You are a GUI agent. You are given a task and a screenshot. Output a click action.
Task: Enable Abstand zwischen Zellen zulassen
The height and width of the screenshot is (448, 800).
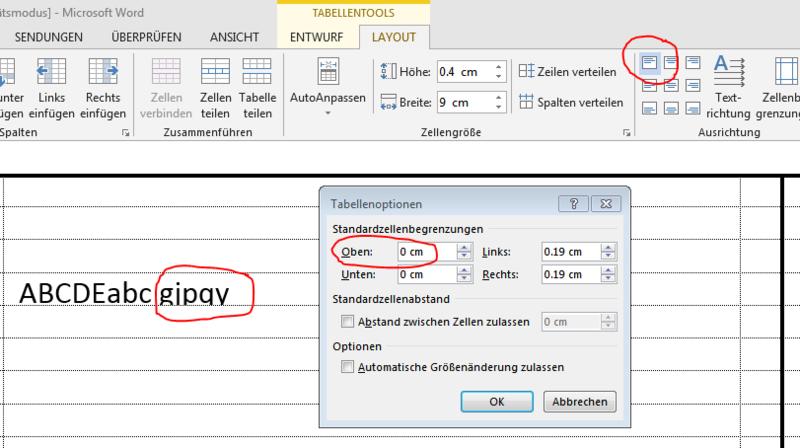(347, 321)
